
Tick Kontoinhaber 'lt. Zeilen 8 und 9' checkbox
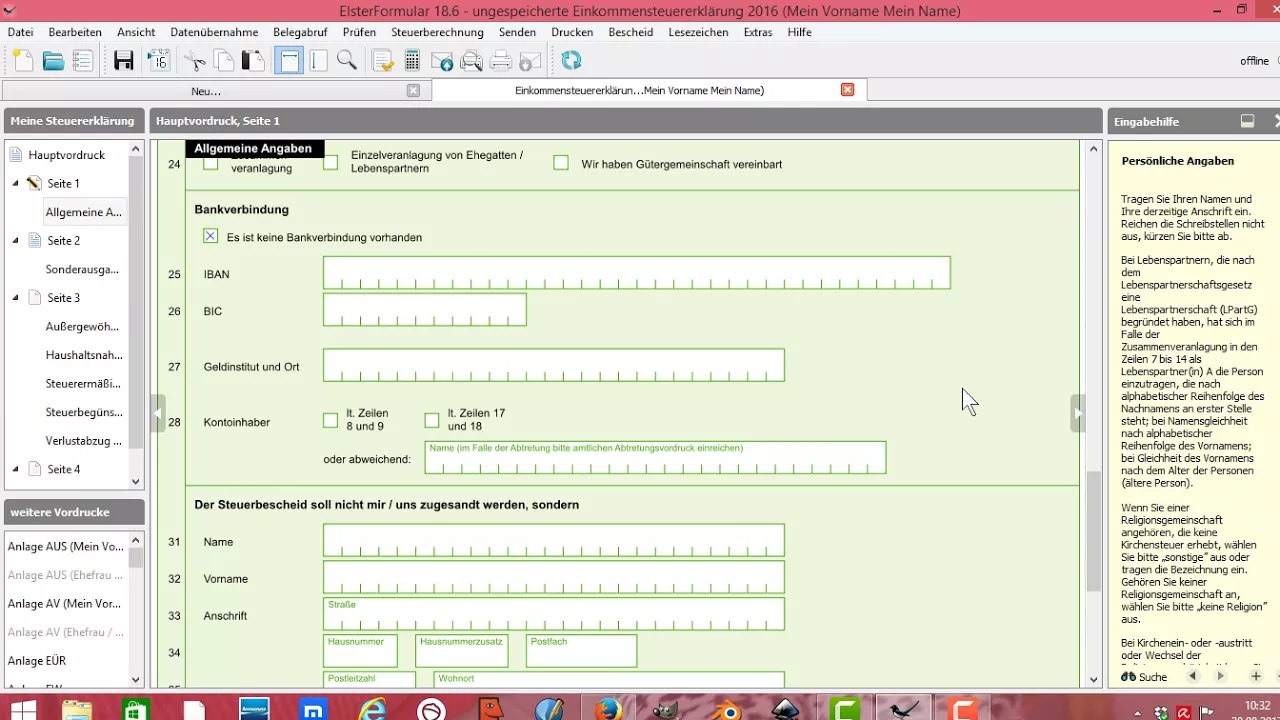[x=330, y=420]
